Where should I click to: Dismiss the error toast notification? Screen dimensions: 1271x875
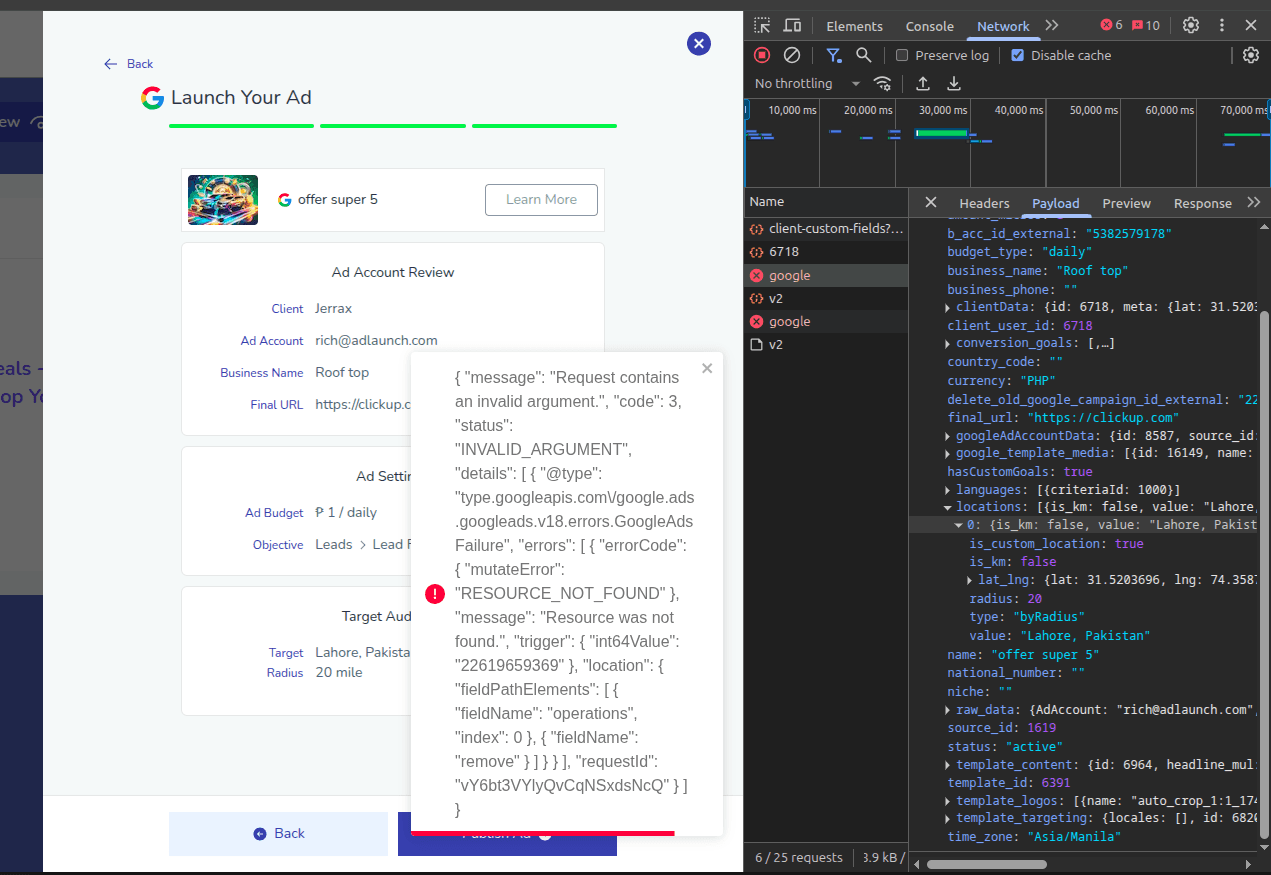[707, 368]
